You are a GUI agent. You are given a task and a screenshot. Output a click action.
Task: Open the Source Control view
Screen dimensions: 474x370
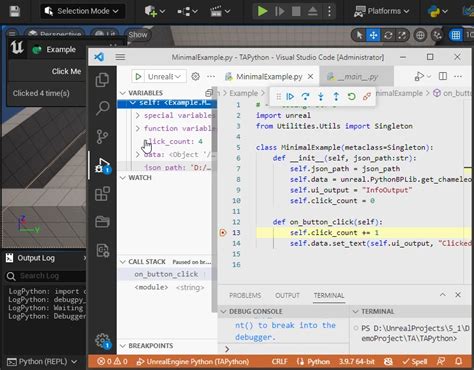[x=102, y=136]
